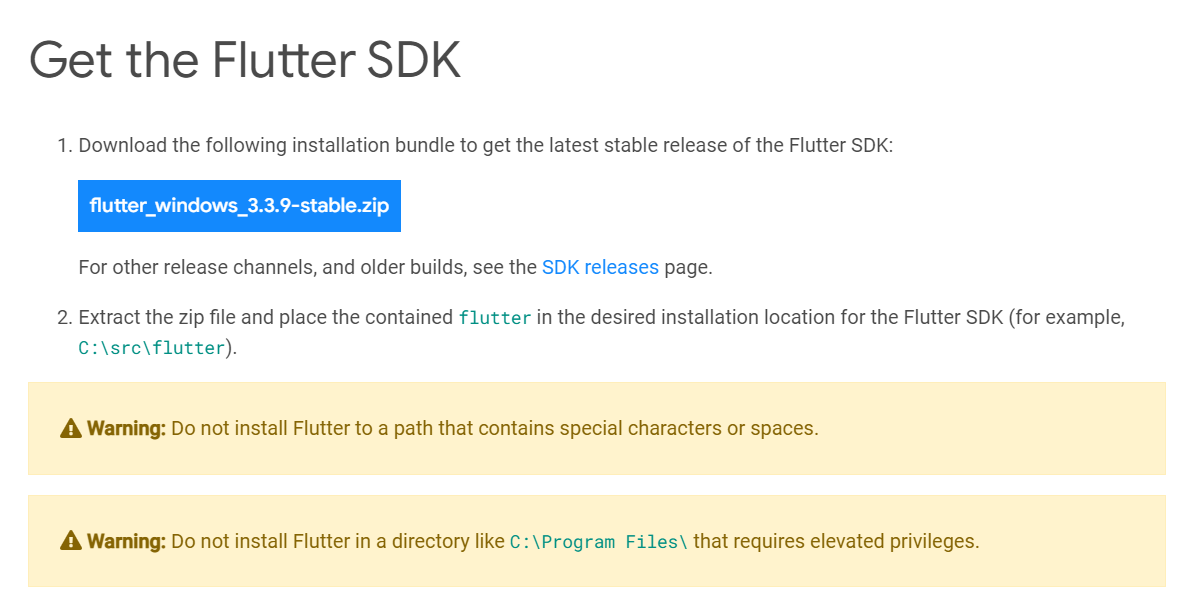Select the C:\src\flutter example path
This screenshot has width=1182, height=599.
coord(152,348)
